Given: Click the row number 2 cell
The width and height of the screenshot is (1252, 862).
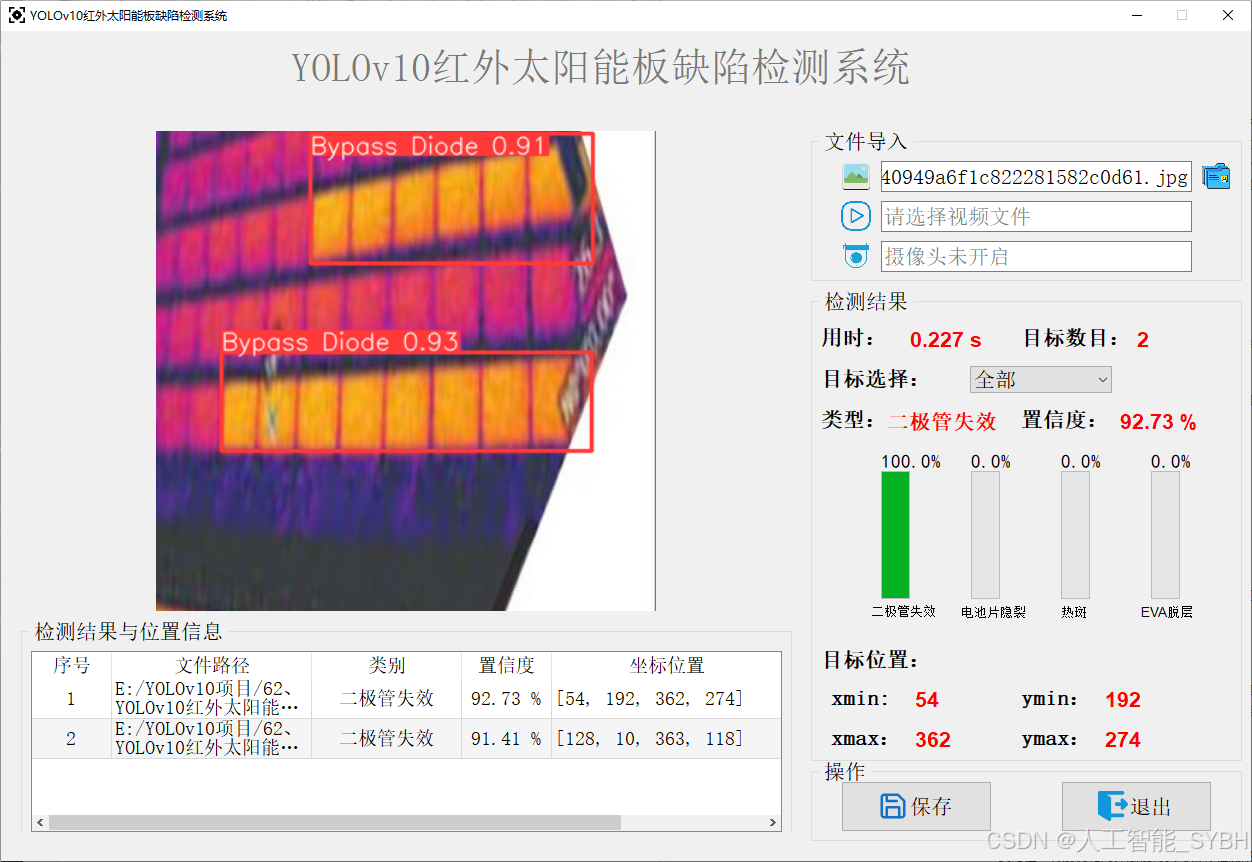Looking at the screenshot, I should tap(72, 738).
